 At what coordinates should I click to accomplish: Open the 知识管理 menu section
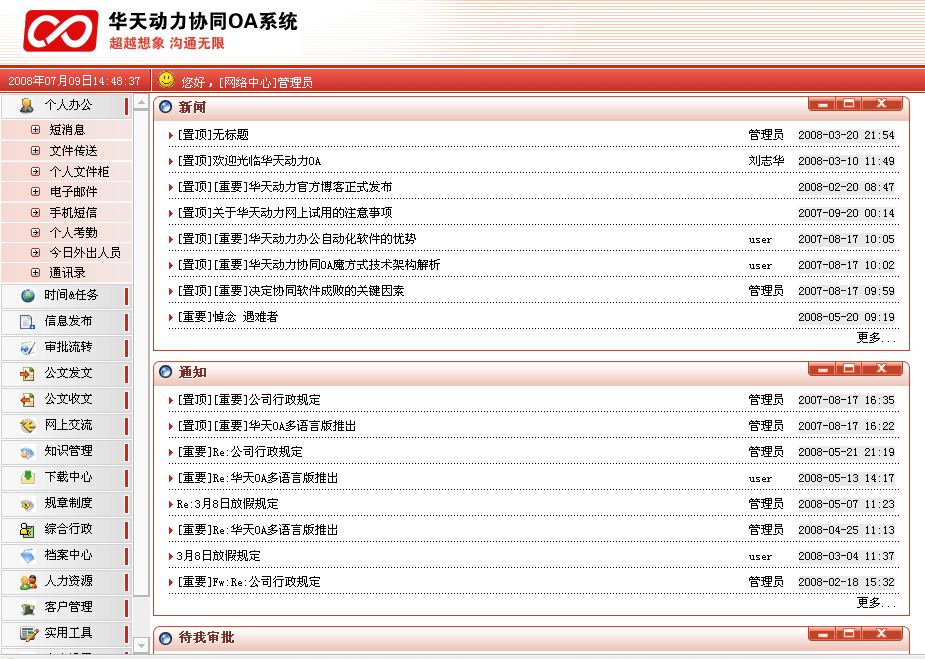66,452
